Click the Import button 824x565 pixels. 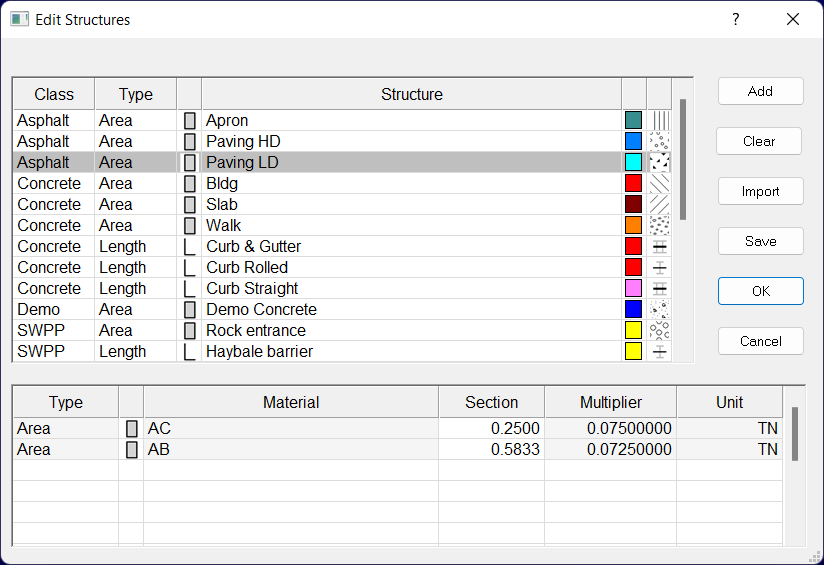(x=760, y=191)
